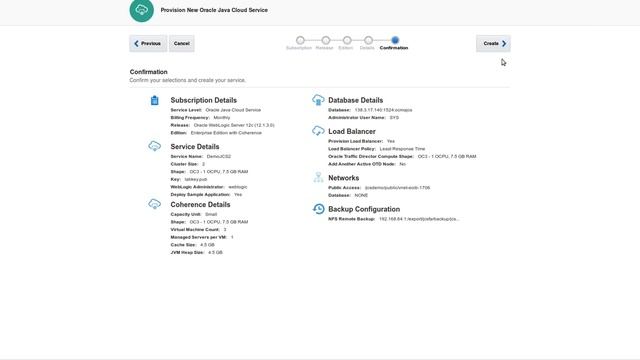Click the 'JVM Heap Size' row
The width and height of the screenshot is (640, 360).
(x=197, y=253)
